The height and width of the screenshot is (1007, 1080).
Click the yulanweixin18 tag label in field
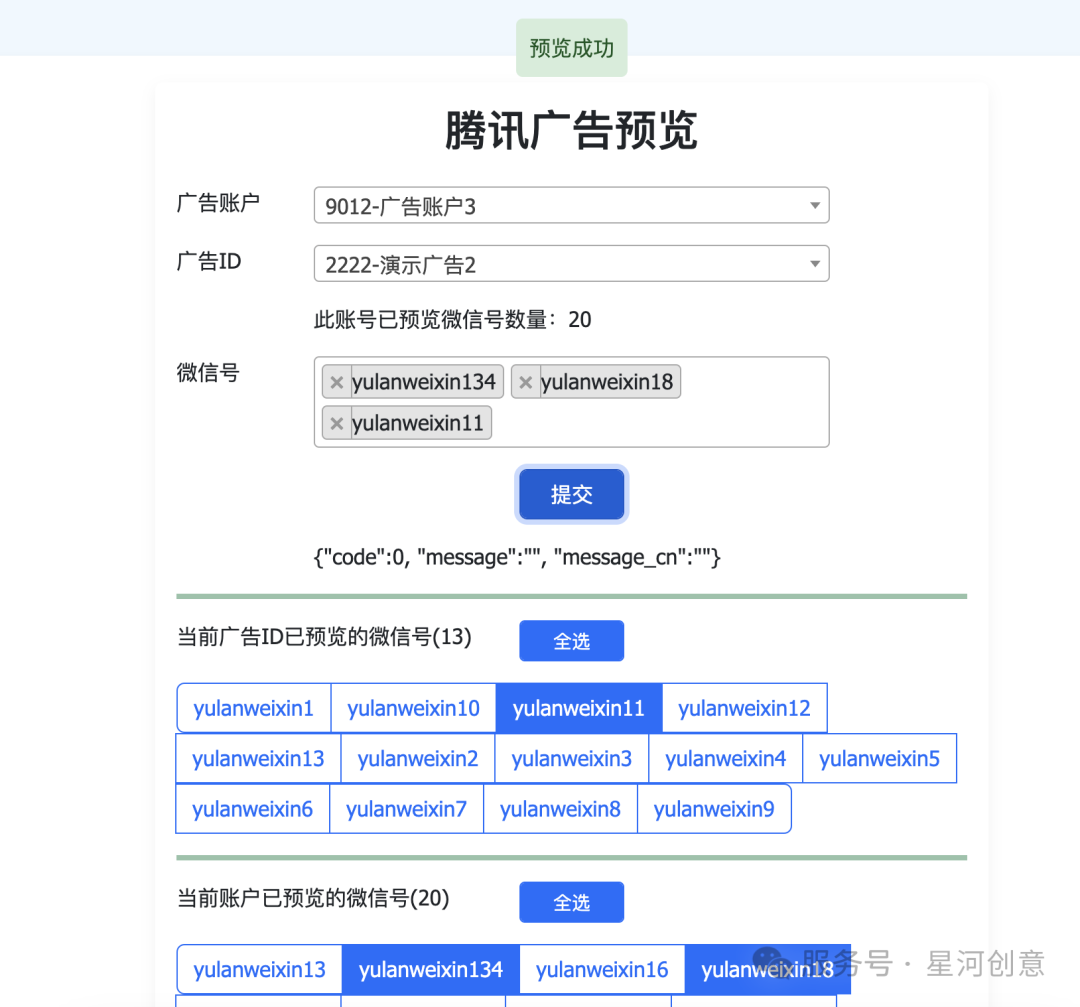607,382
